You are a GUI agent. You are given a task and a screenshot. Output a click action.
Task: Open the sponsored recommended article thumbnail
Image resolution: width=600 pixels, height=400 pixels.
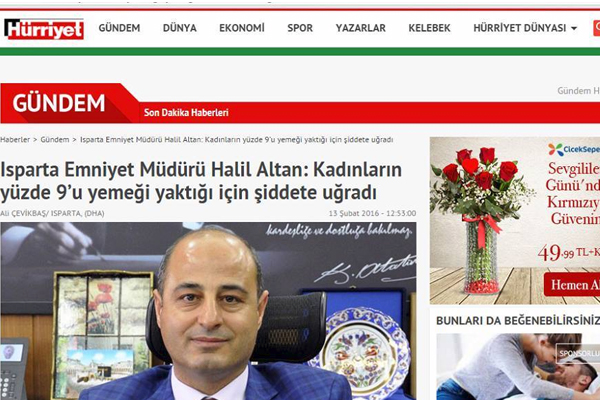pyautogui.click(x=518, y=366)
